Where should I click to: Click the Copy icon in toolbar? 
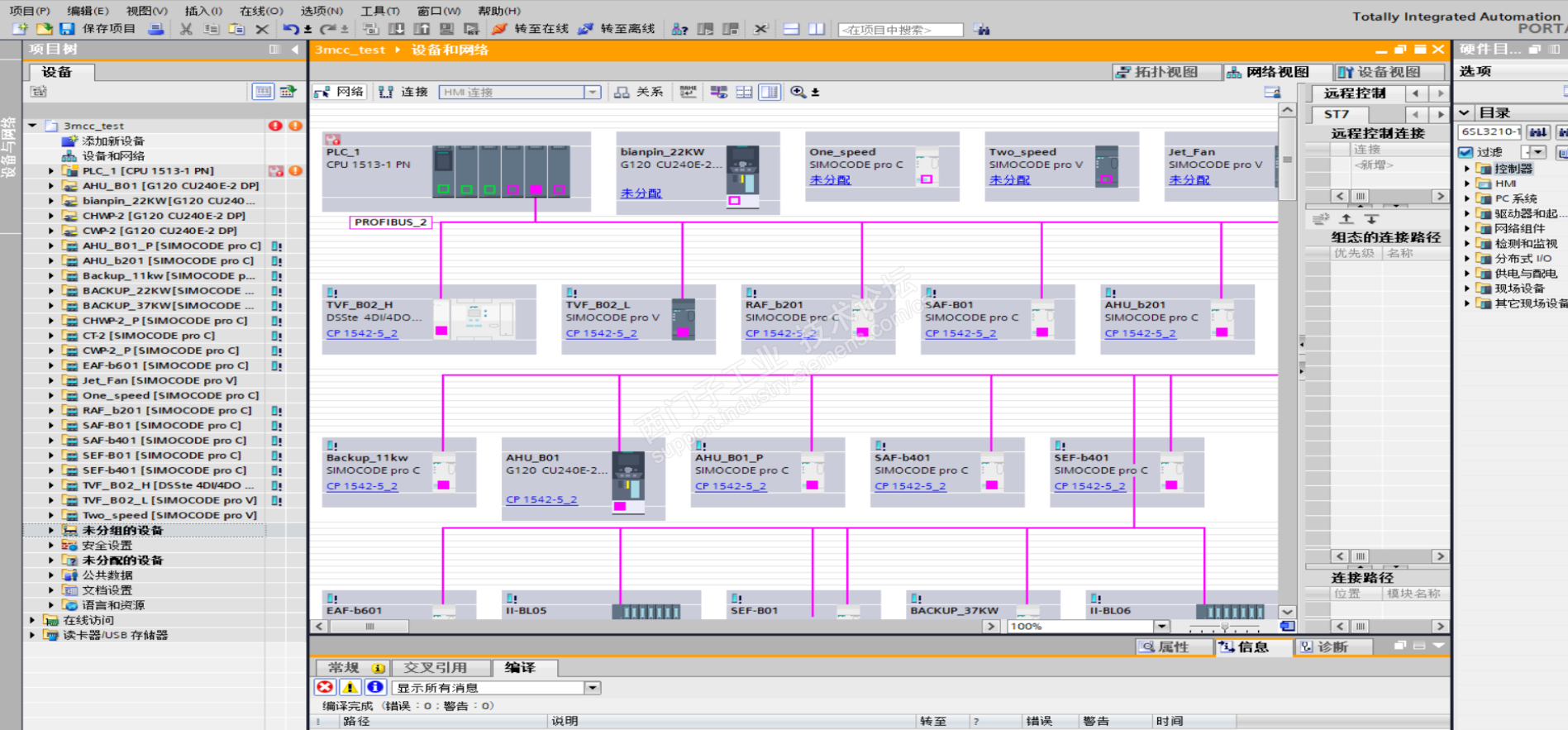click(212, 29)
